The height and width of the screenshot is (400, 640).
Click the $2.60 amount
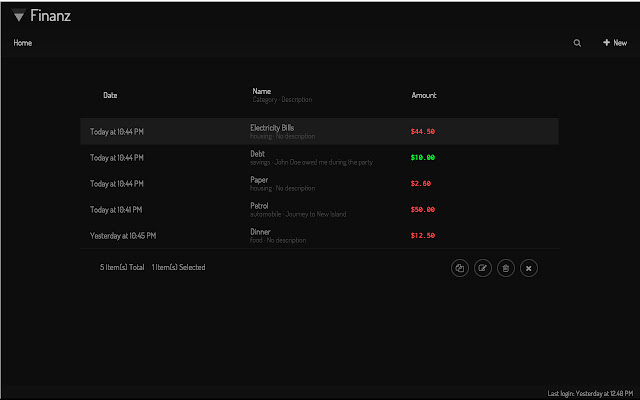[421, 184]
